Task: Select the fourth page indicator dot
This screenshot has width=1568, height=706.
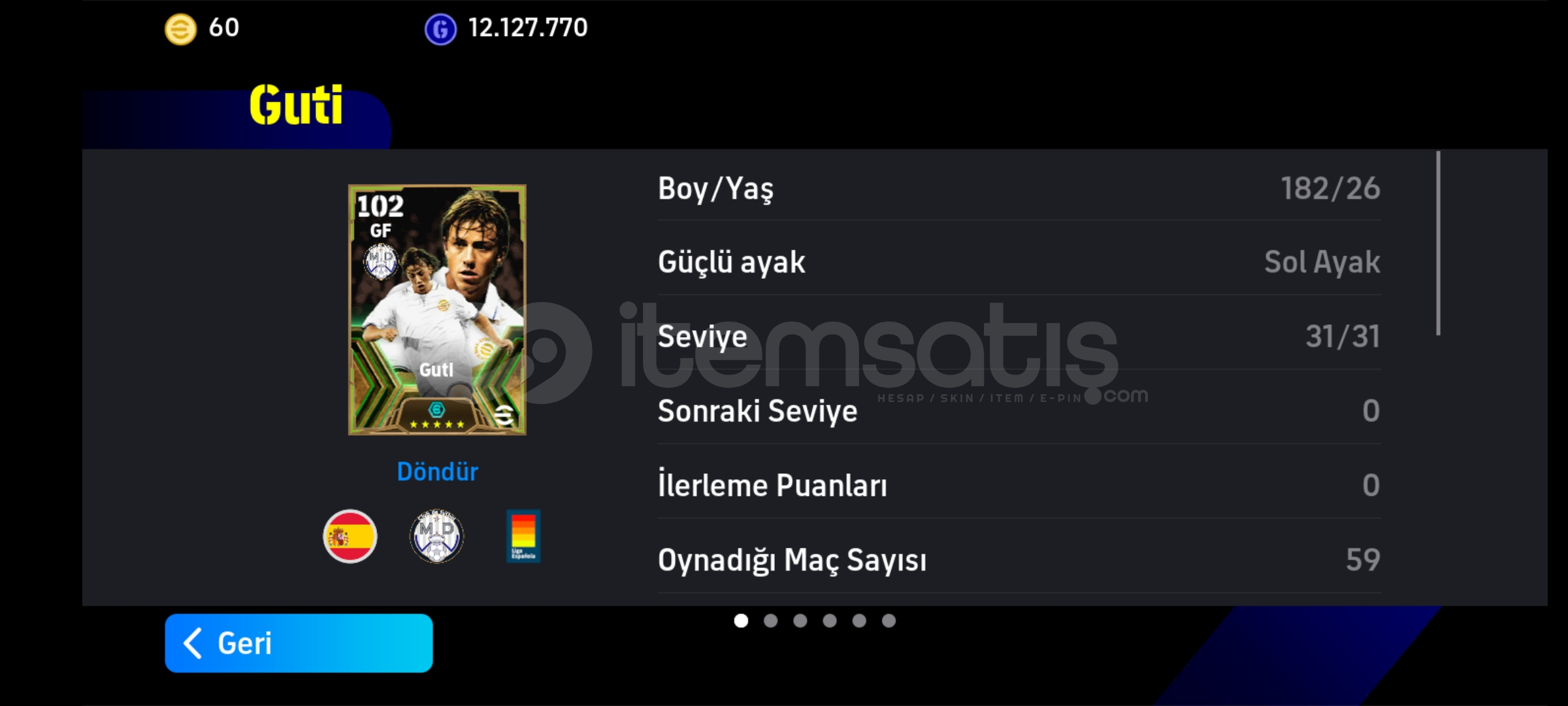Action: [x=830, y=620]
